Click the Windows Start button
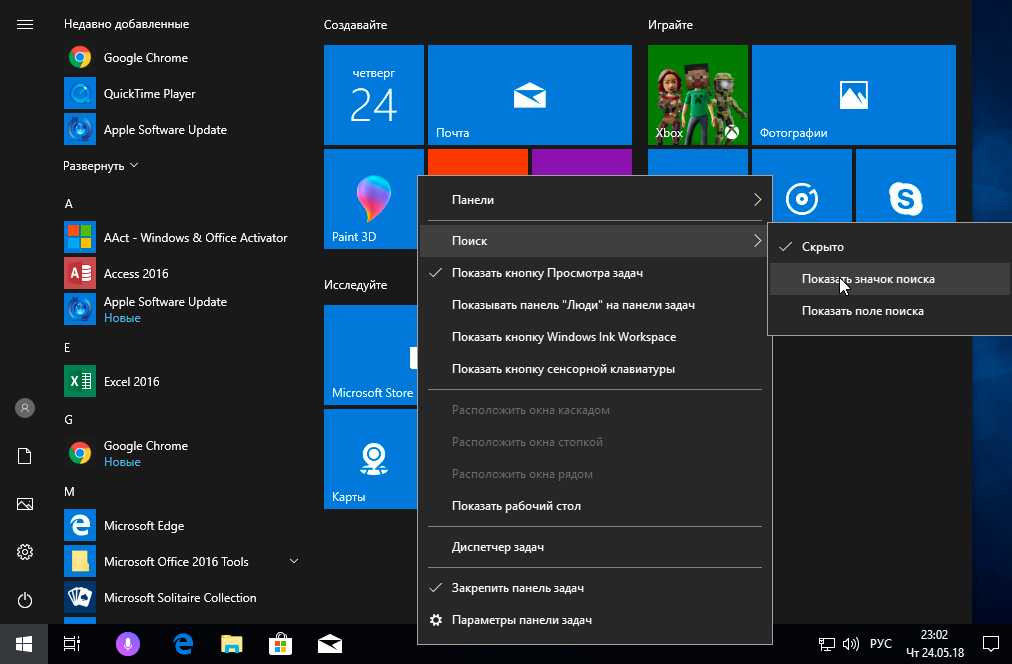The image size is (1012, 664). [24, 644]
